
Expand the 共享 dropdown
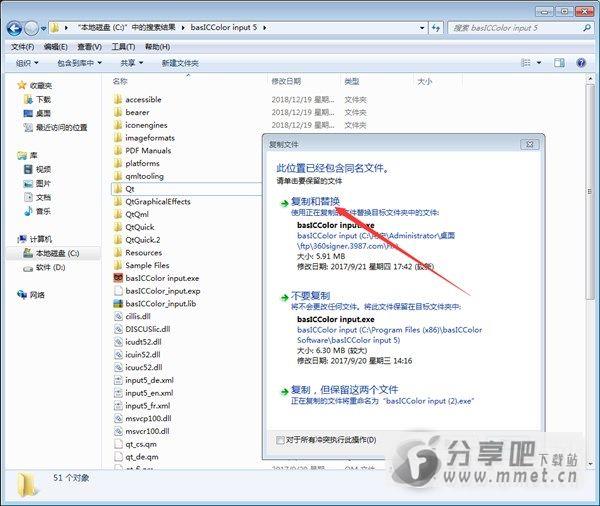[x=132, y=63]
